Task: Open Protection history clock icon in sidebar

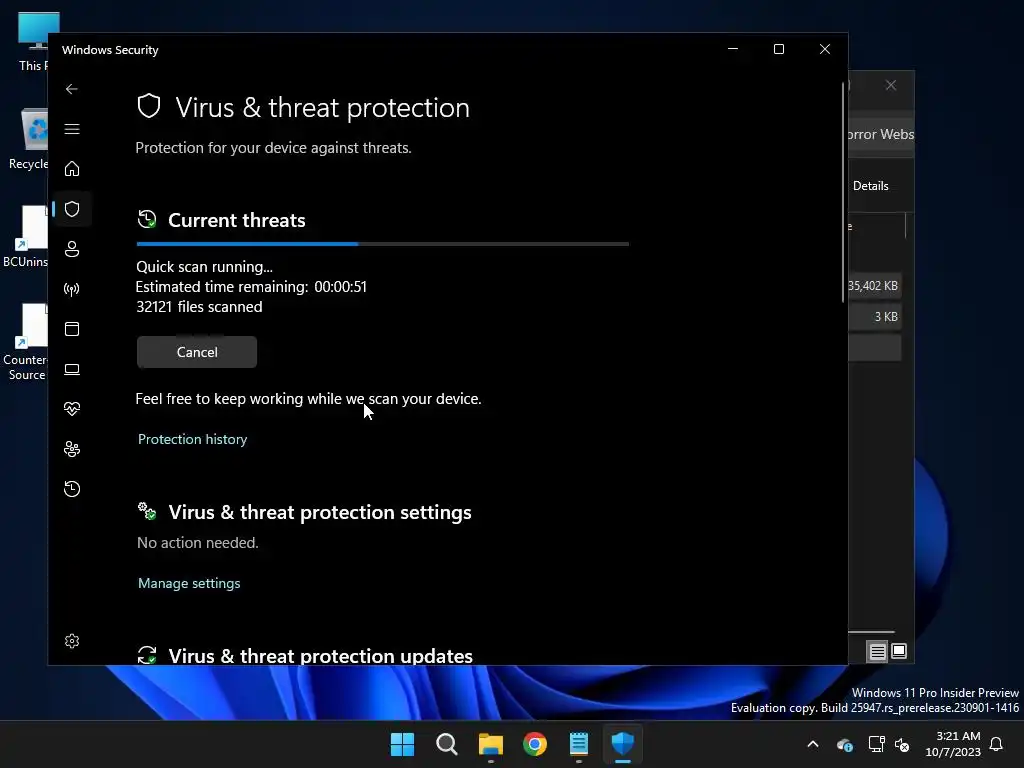Action: pyautogui.click(x=72, y=488)
